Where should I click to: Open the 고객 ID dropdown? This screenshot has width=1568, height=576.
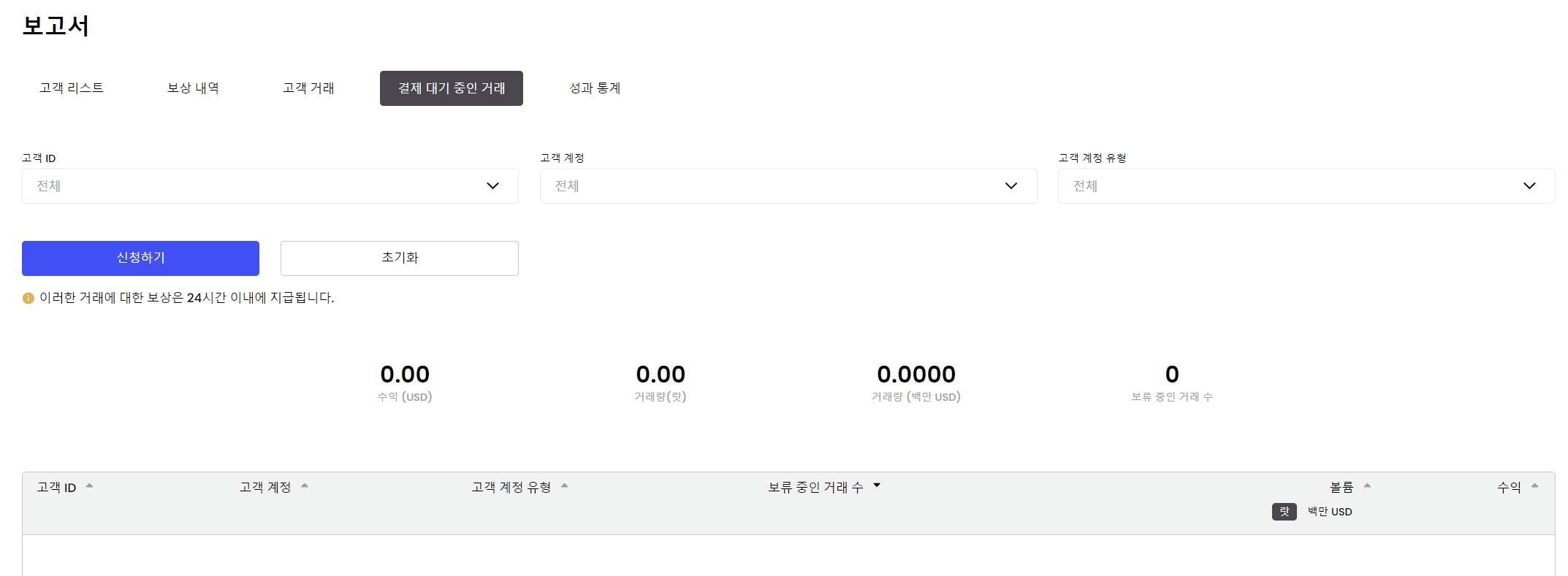click(x=270, y=186)
